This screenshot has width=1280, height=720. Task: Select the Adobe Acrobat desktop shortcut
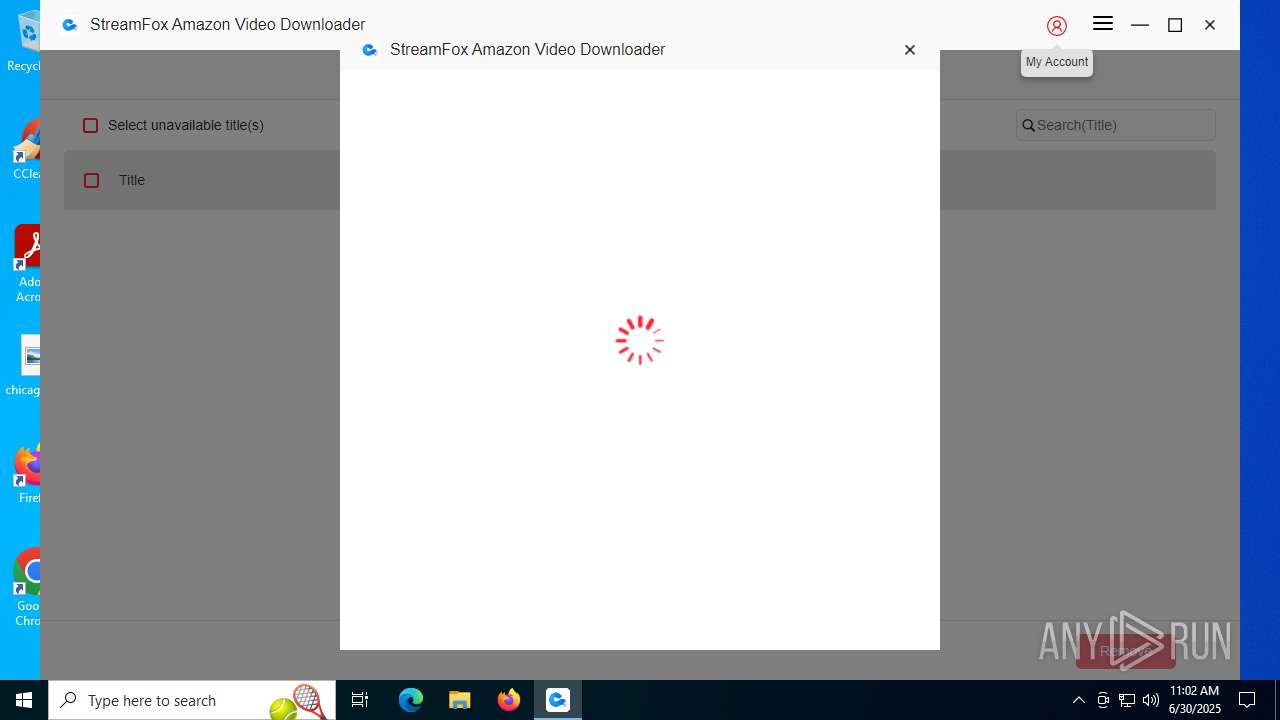tap(26, 265)
